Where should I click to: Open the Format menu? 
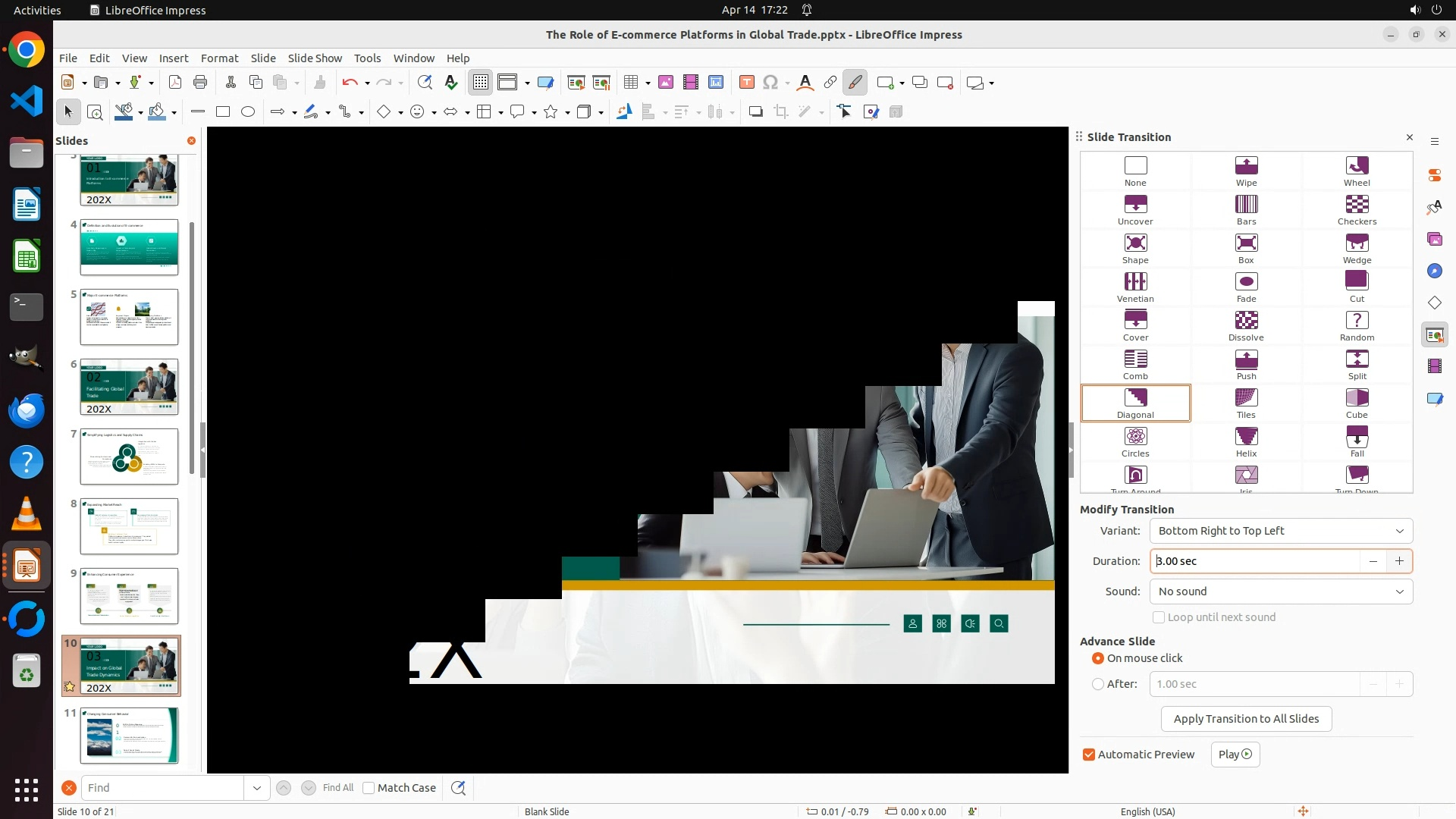click(x=219, y=58)
